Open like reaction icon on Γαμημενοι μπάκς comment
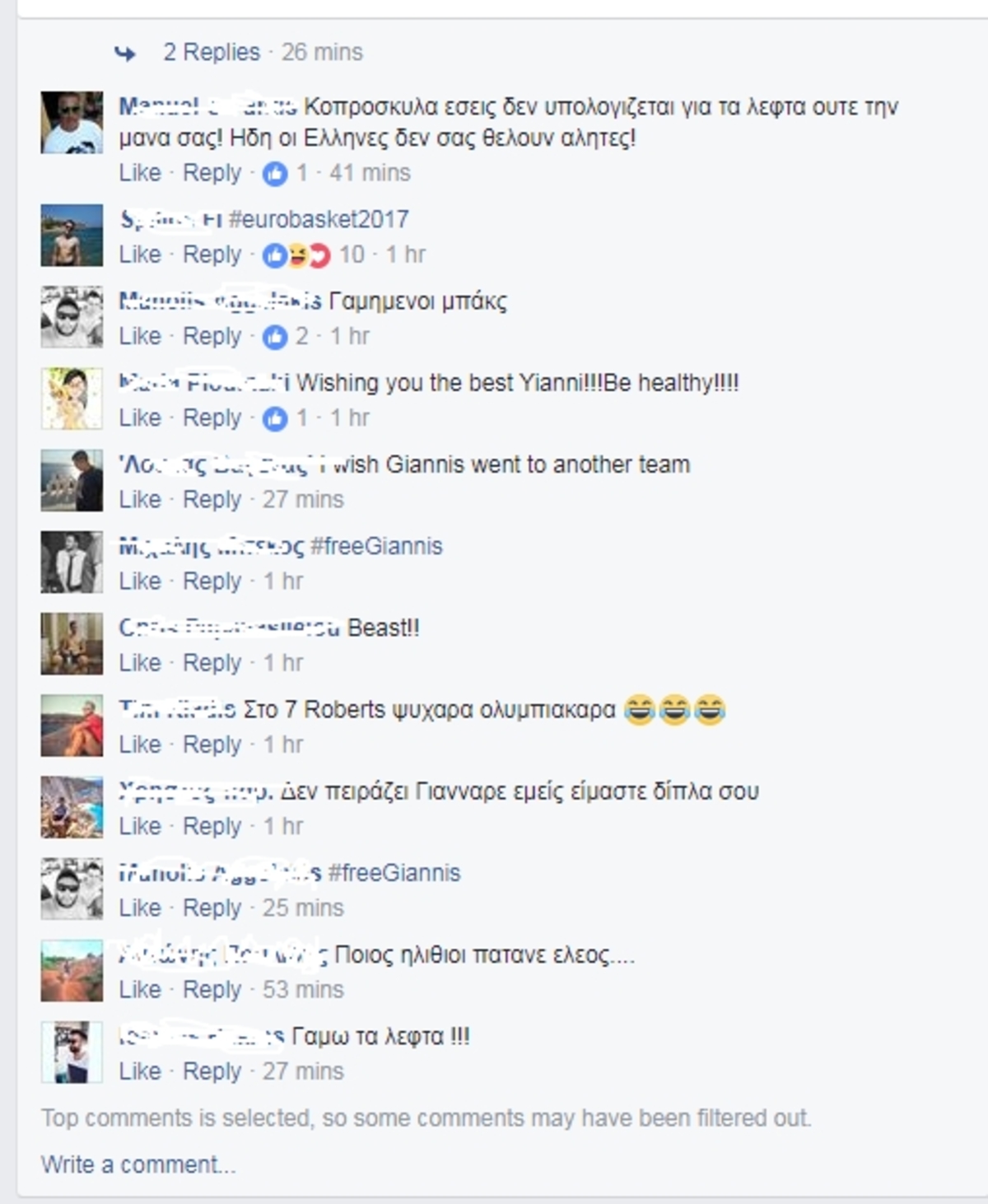 click(275, 337)
